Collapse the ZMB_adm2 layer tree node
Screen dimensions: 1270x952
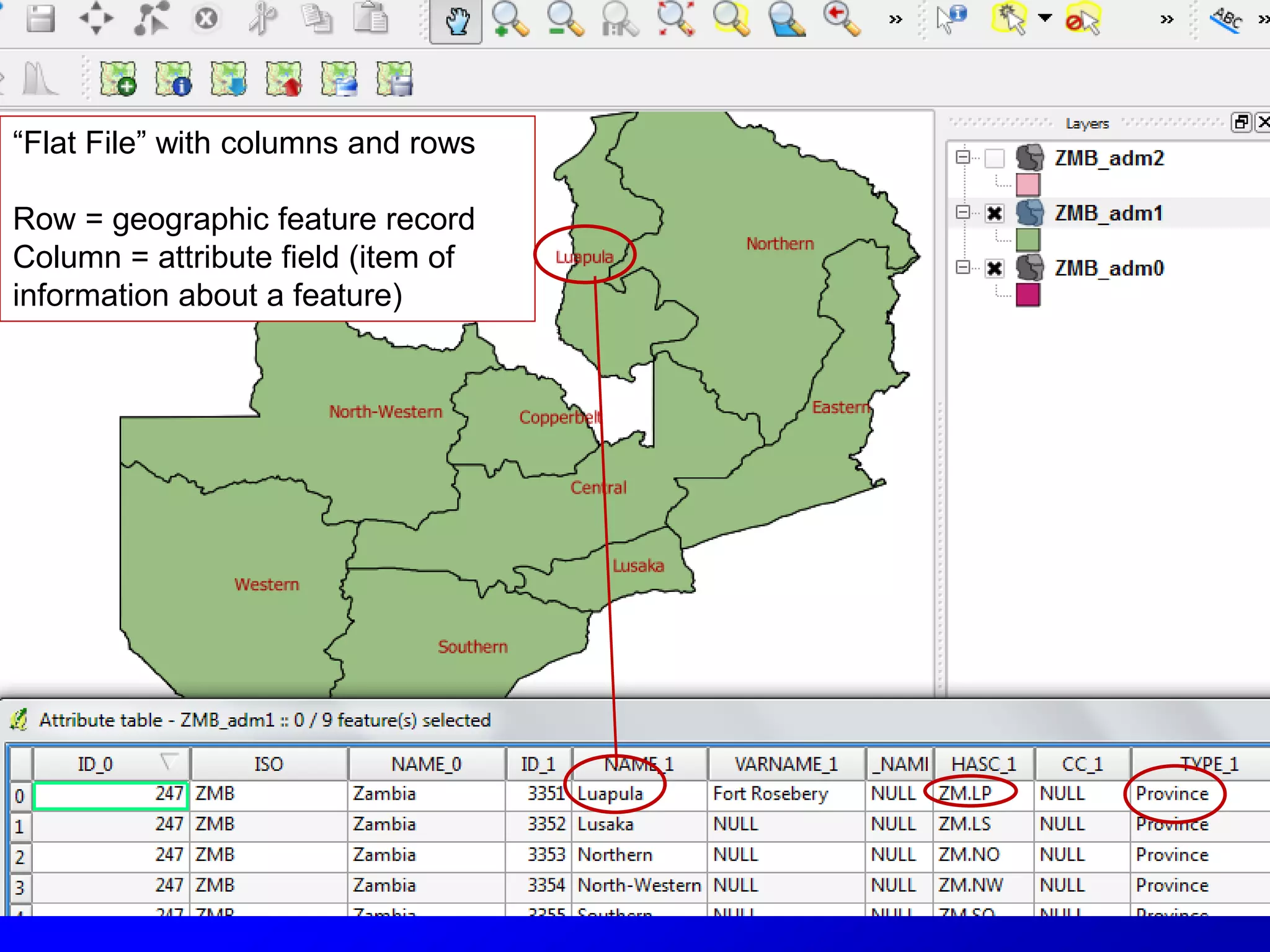962,157
